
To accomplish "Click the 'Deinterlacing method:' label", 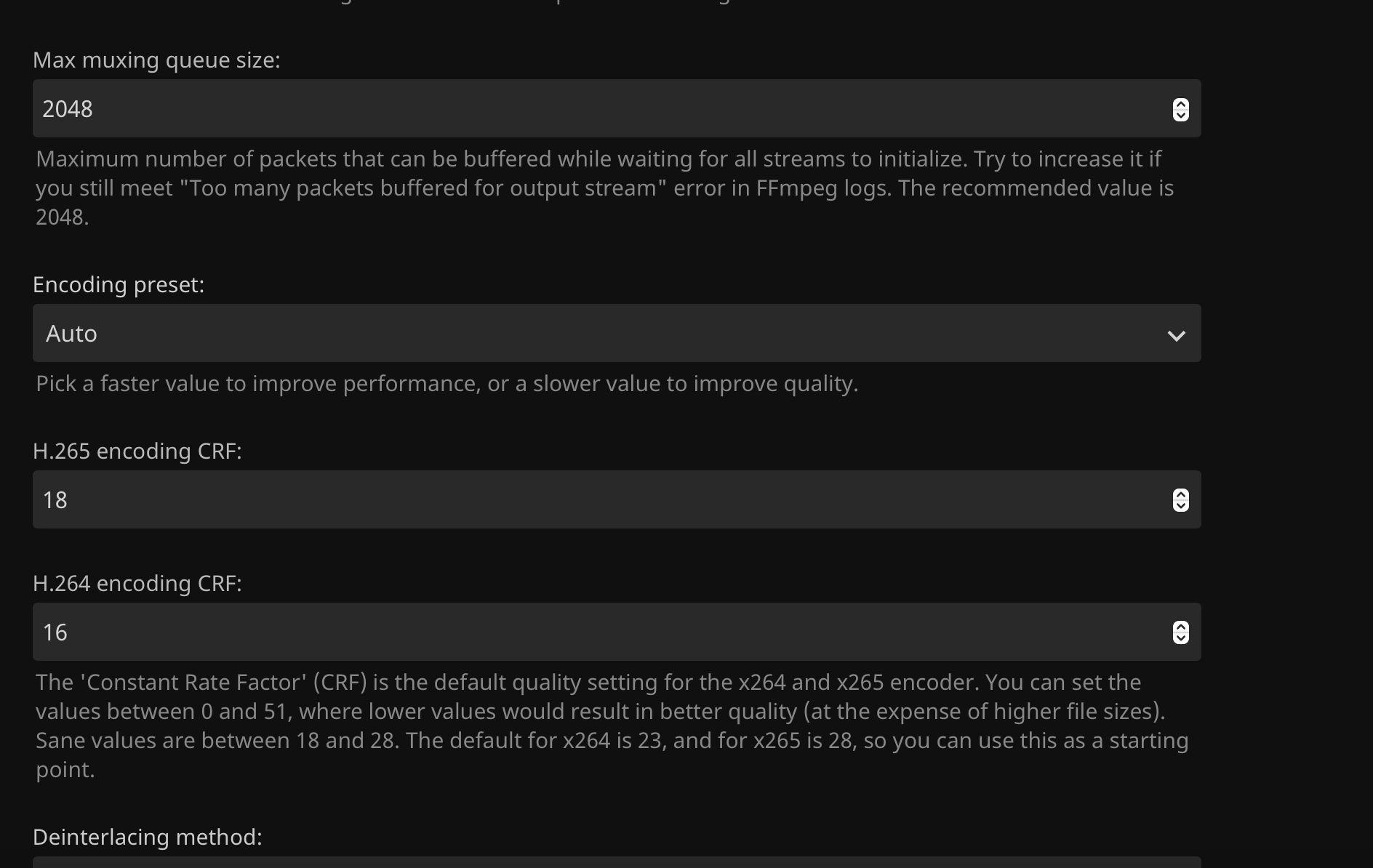I will [148, 837].
